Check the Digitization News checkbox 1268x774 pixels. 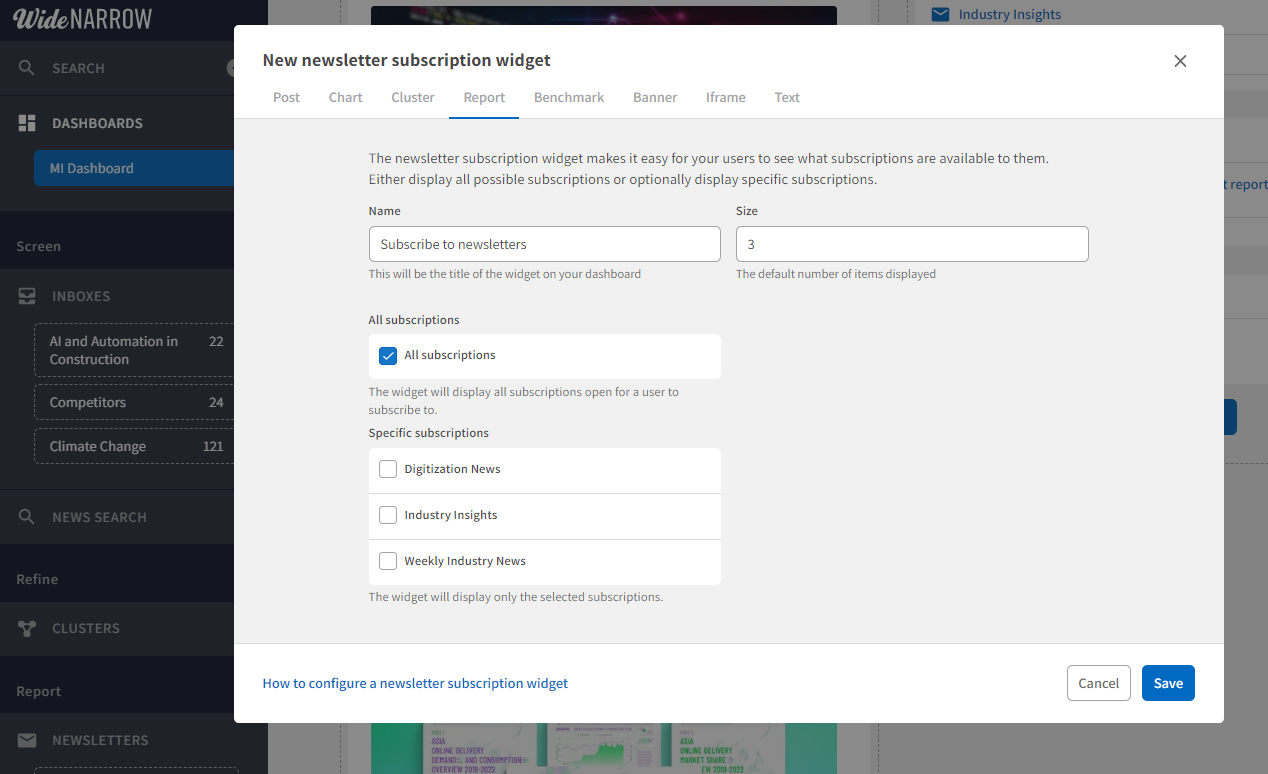388,469
